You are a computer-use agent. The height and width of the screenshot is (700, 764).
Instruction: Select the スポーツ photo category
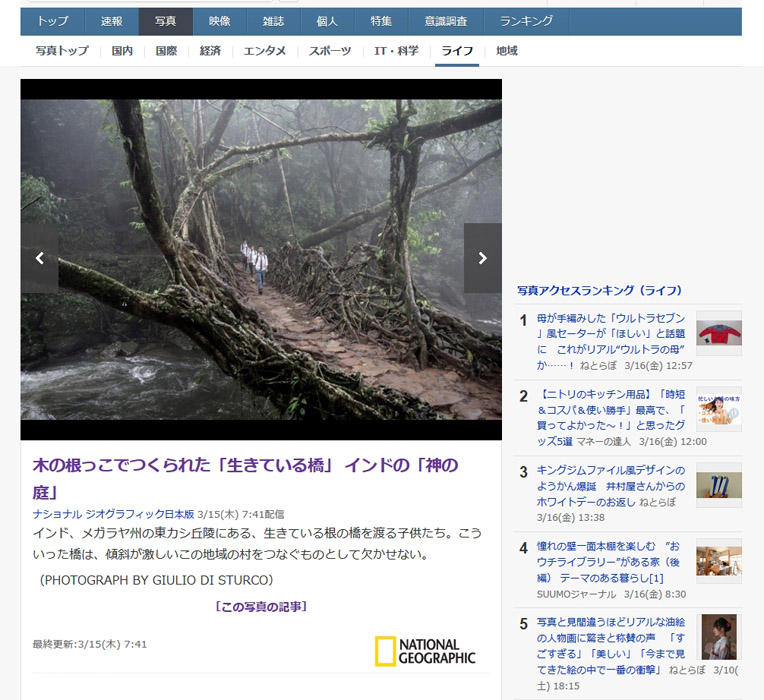tap(329, 51)
